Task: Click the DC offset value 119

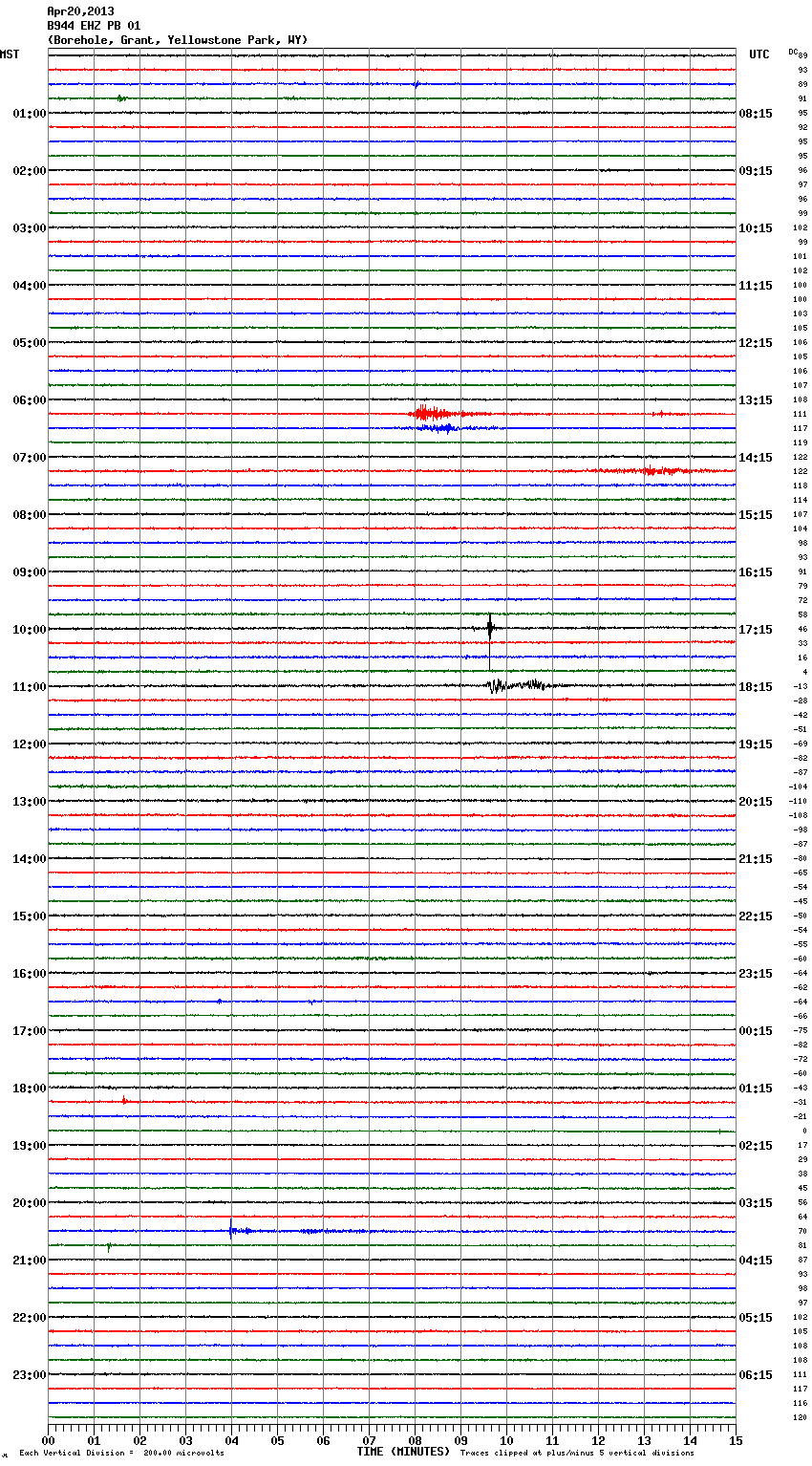Action: 801,442
